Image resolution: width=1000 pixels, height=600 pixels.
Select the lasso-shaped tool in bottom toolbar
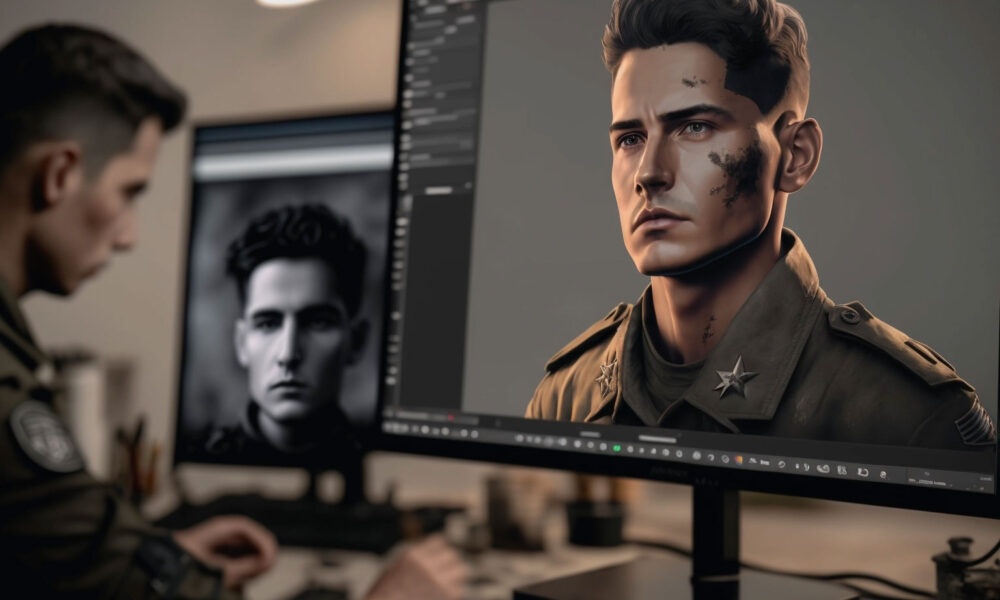[x=823, y=468]
